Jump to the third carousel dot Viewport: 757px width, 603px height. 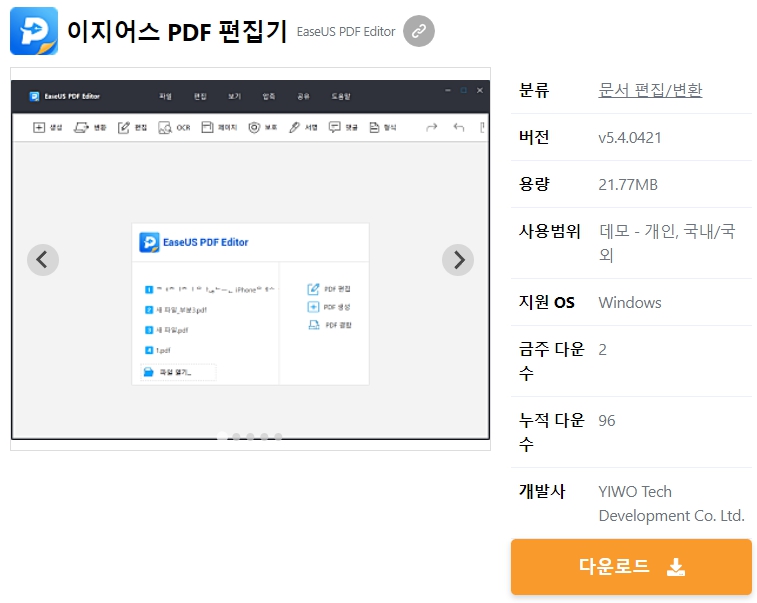coord(250,436)
